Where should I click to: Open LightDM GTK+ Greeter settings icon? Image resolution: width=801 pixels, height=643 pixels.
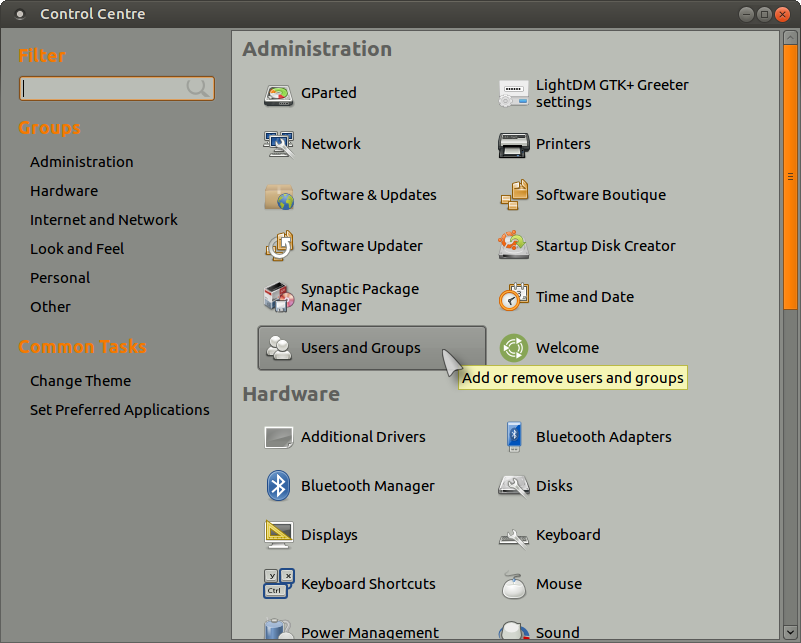pos(513,93)
